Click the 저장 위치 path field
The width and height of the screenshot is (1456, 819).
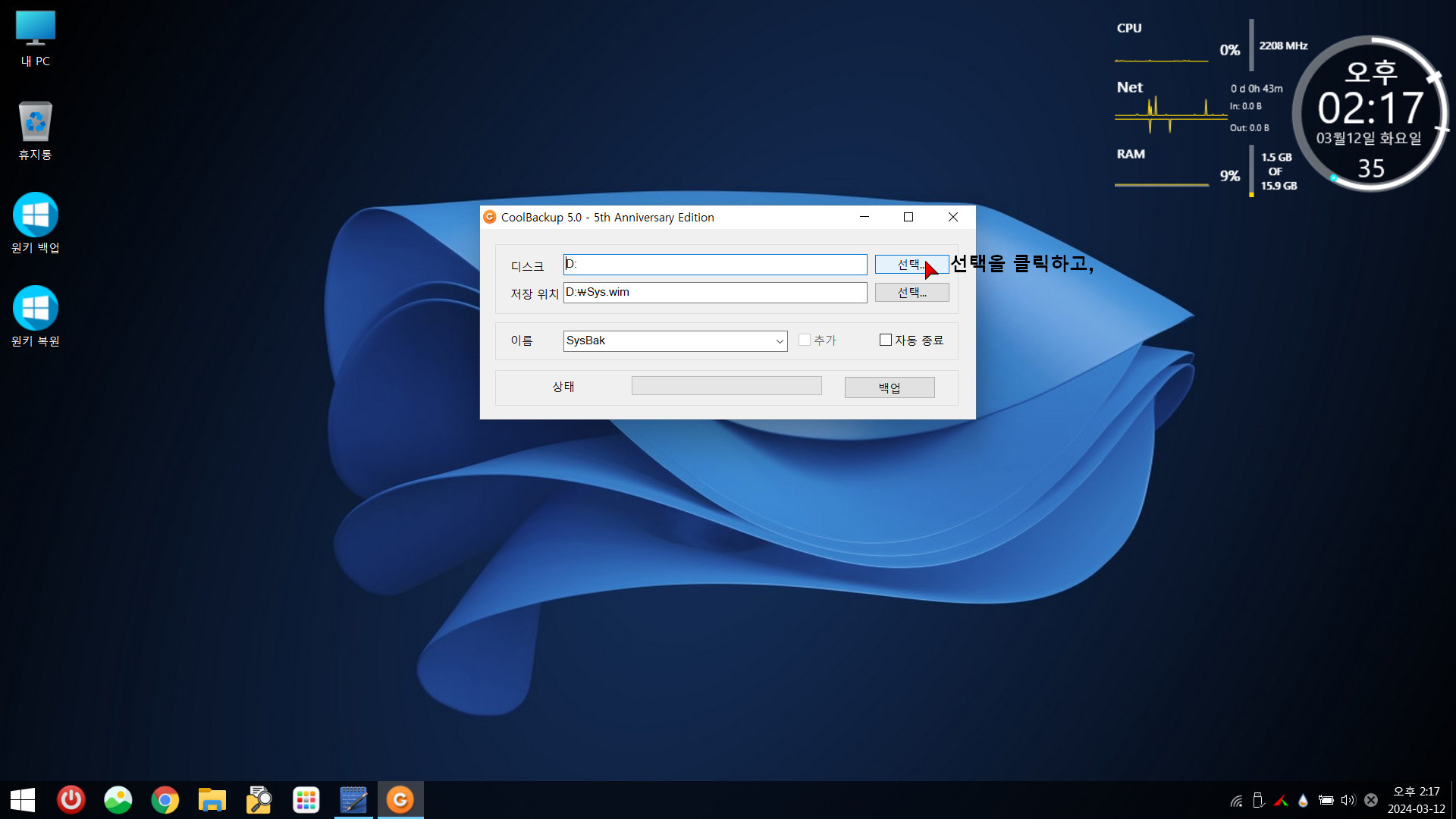coord(715,293)
